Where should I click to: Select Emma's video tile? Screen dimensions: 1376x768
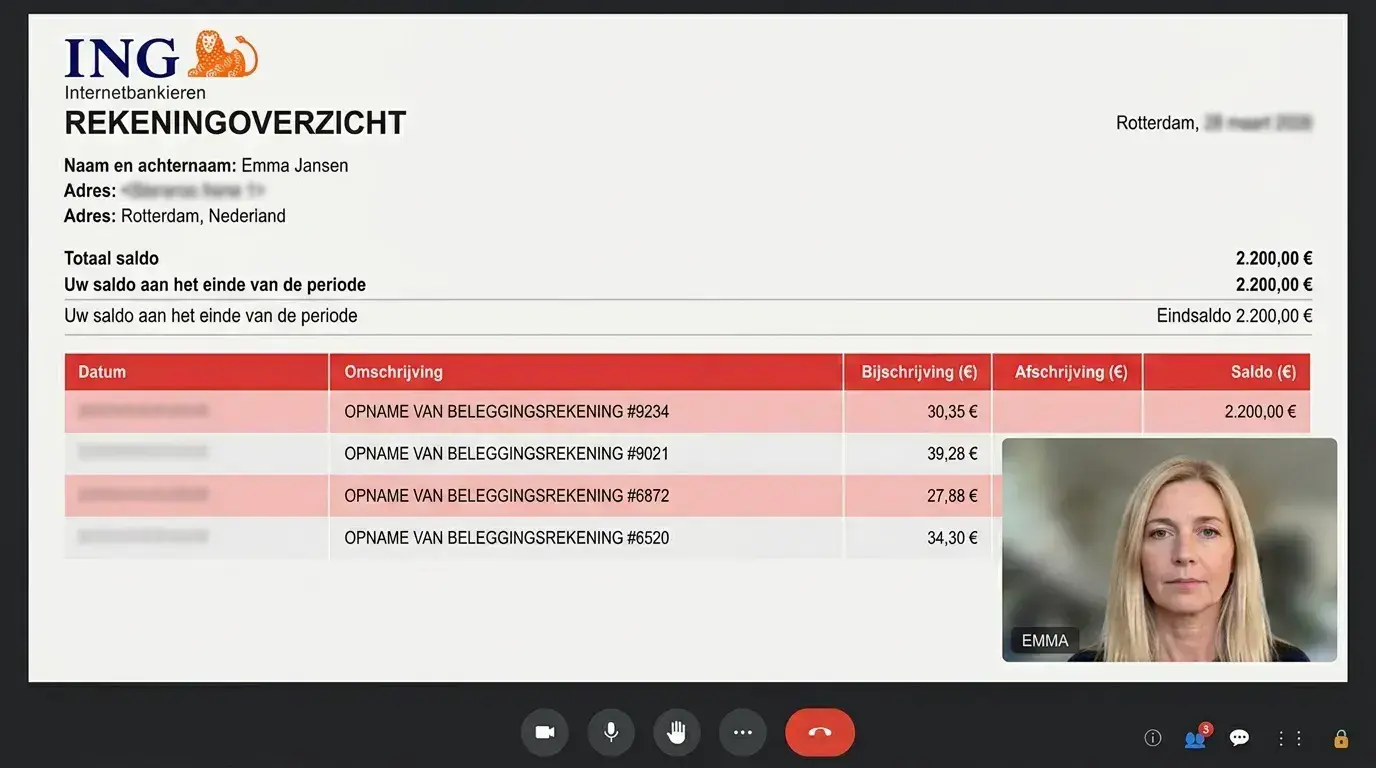coord(1169,549)
